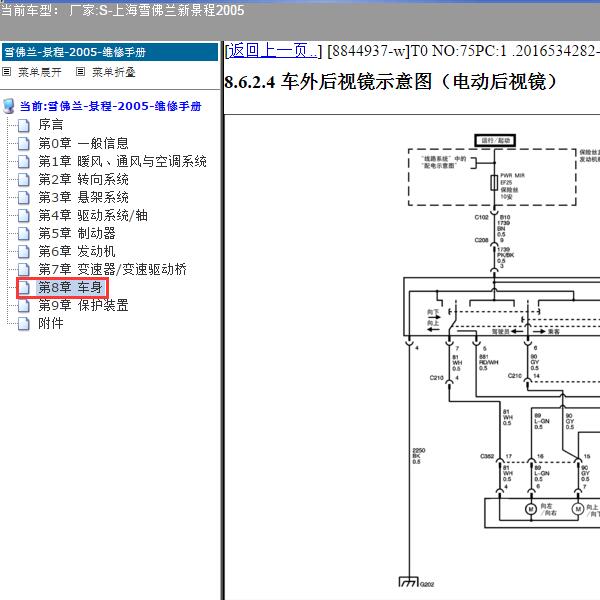600x600 pixels.
Task: Click the page icon beside 第3章
Action: (24, 197)
